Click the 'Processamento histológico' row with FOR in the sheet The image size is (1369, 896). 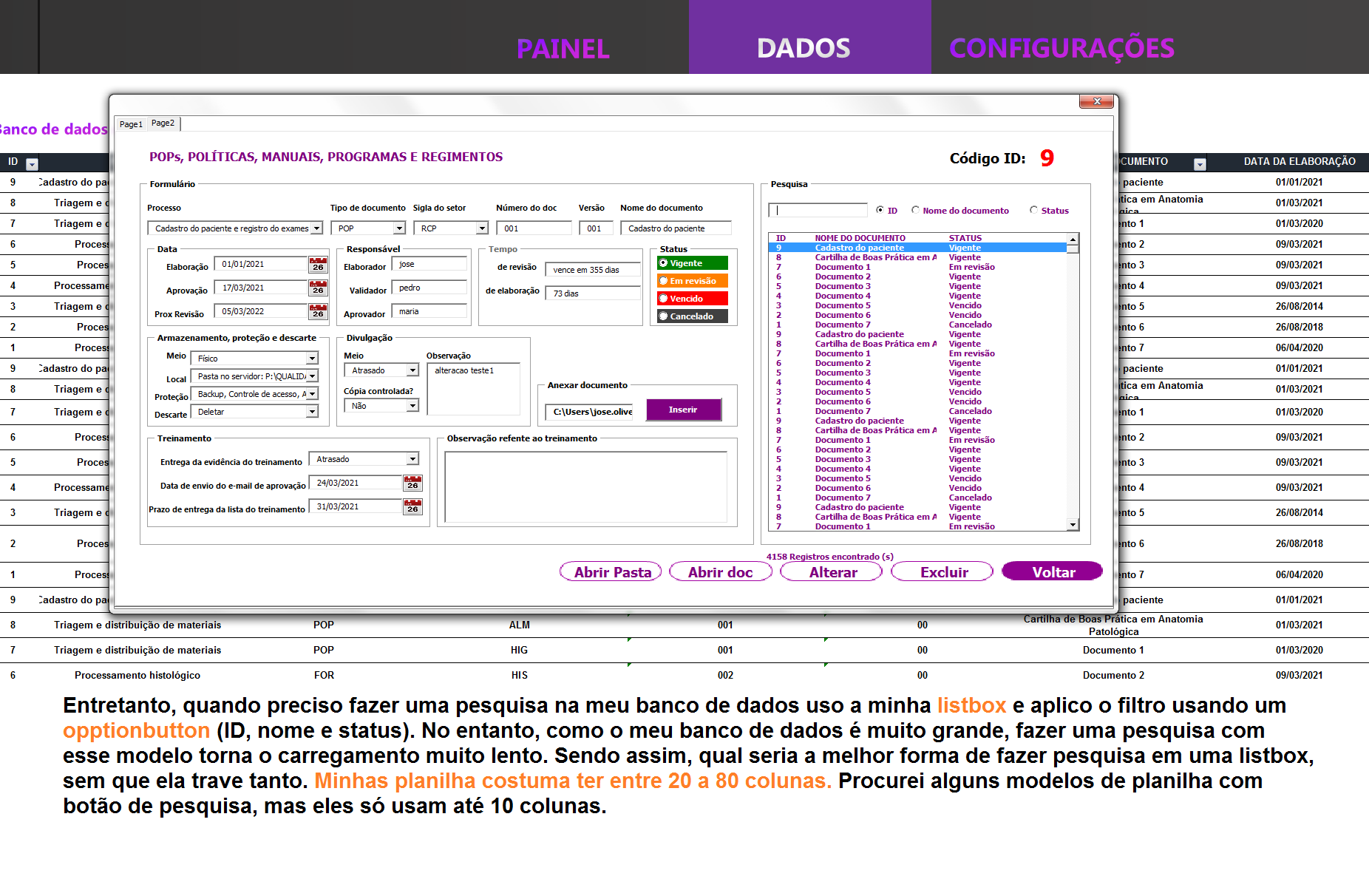point(684,675)
